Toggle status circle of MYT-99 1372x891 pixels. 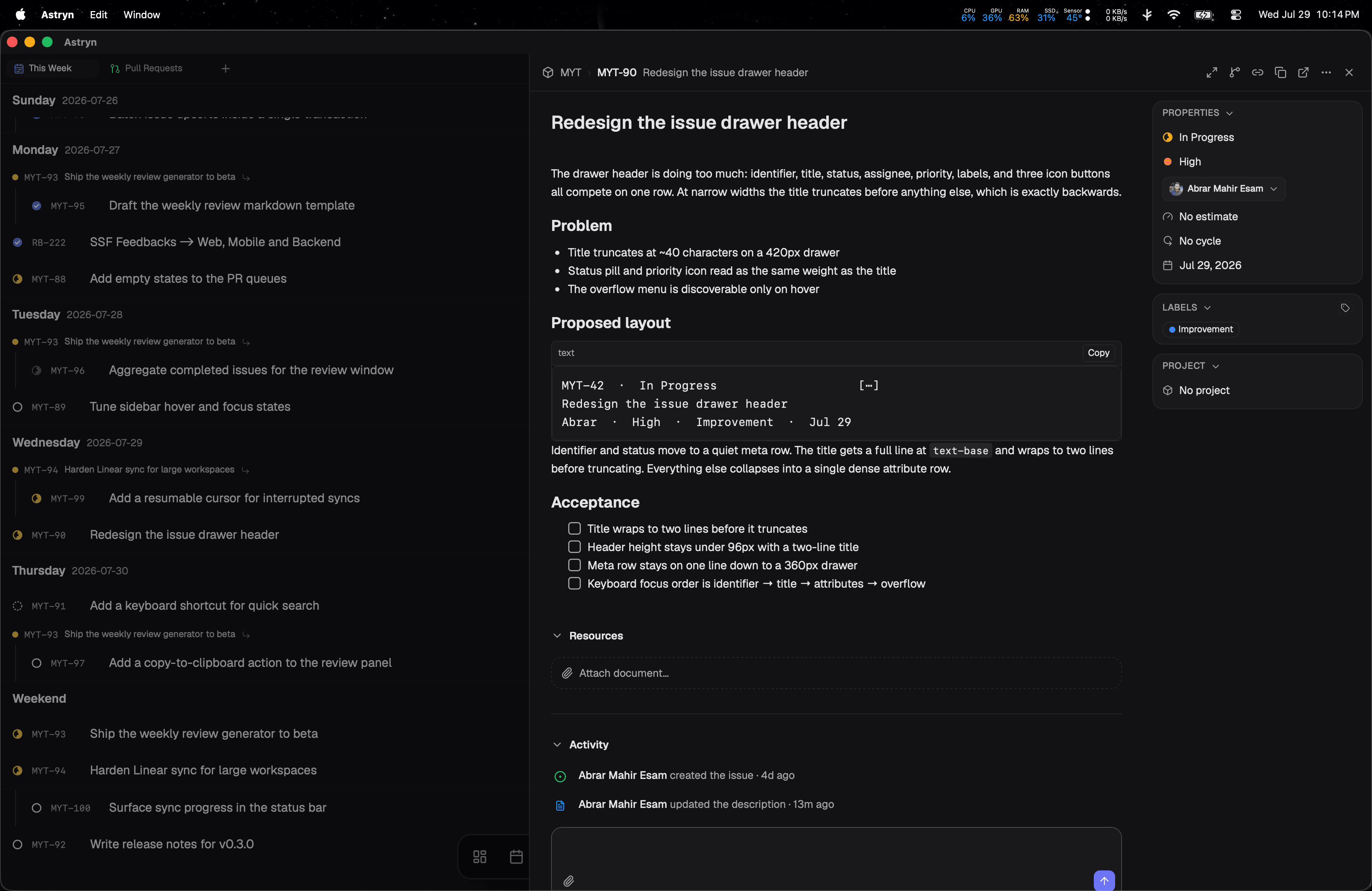coord(36,498)
